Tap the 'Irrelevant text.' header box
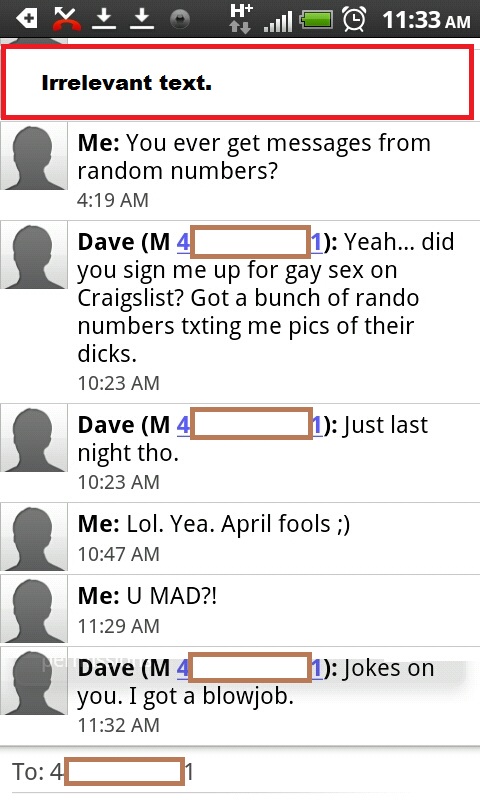This screenshot has width=480, height=800. (x=237, y=82)
